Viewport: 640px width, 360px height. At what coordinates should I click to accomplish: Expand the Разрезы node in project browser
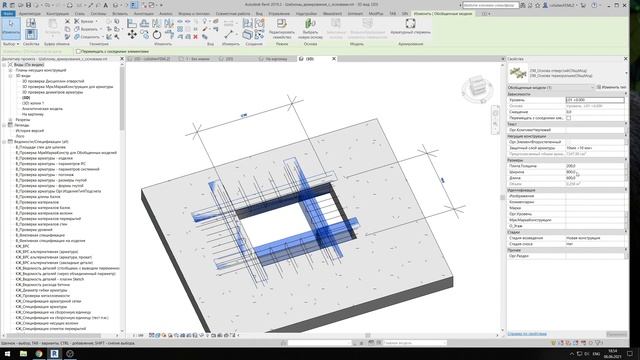point(11,120)
